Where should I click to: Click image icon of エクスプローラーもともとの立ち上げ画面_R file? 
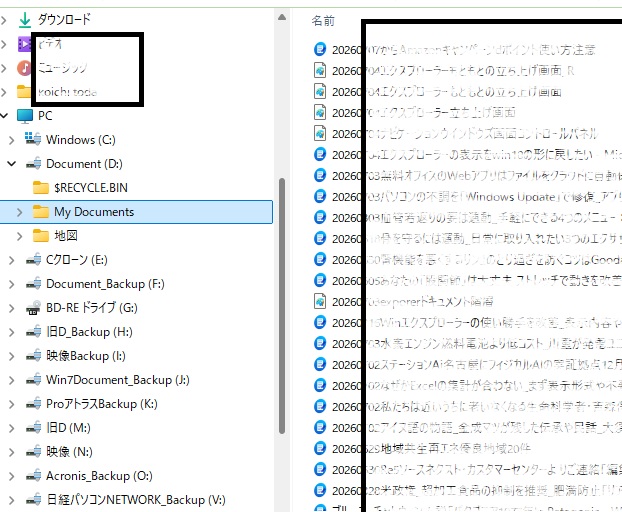(x=320, y=70)
